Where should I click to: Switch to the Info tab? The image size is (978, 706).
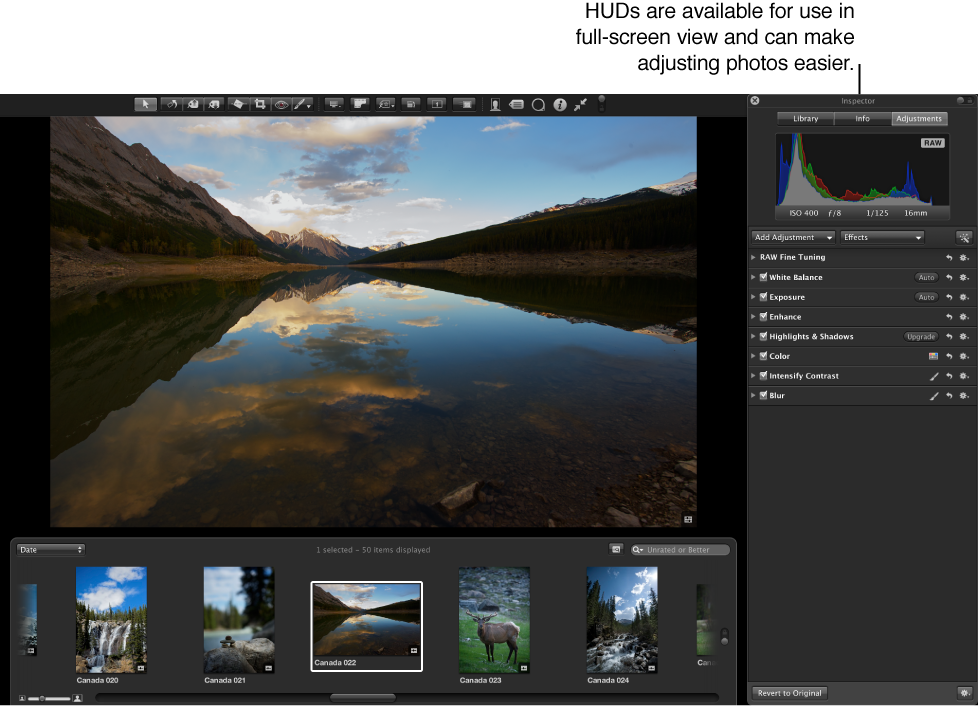(862, 119)
